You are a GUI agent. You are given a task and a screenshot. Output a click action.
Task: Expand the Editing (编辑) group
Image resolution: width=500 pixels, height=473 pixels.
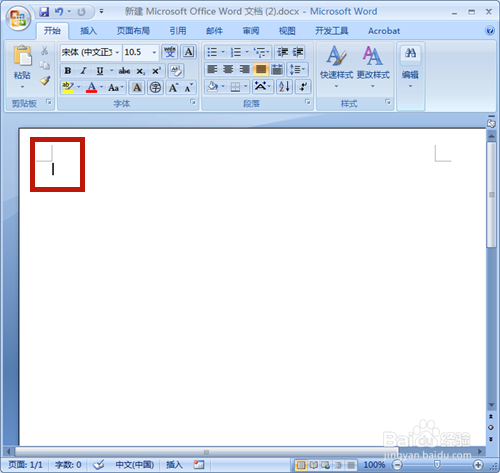click(410, 67)
